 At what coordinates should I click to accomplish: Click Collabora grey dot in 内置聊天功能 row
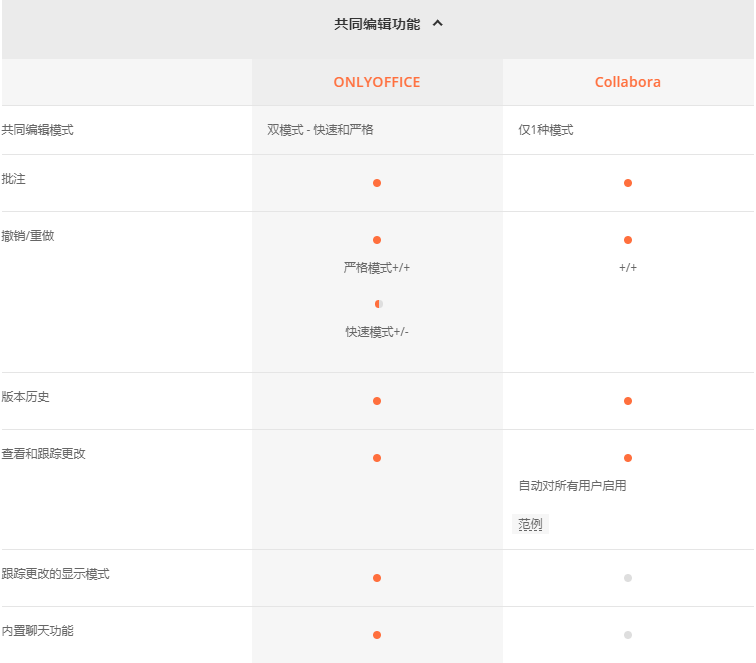pyautogui.click(x=628, y=635)
